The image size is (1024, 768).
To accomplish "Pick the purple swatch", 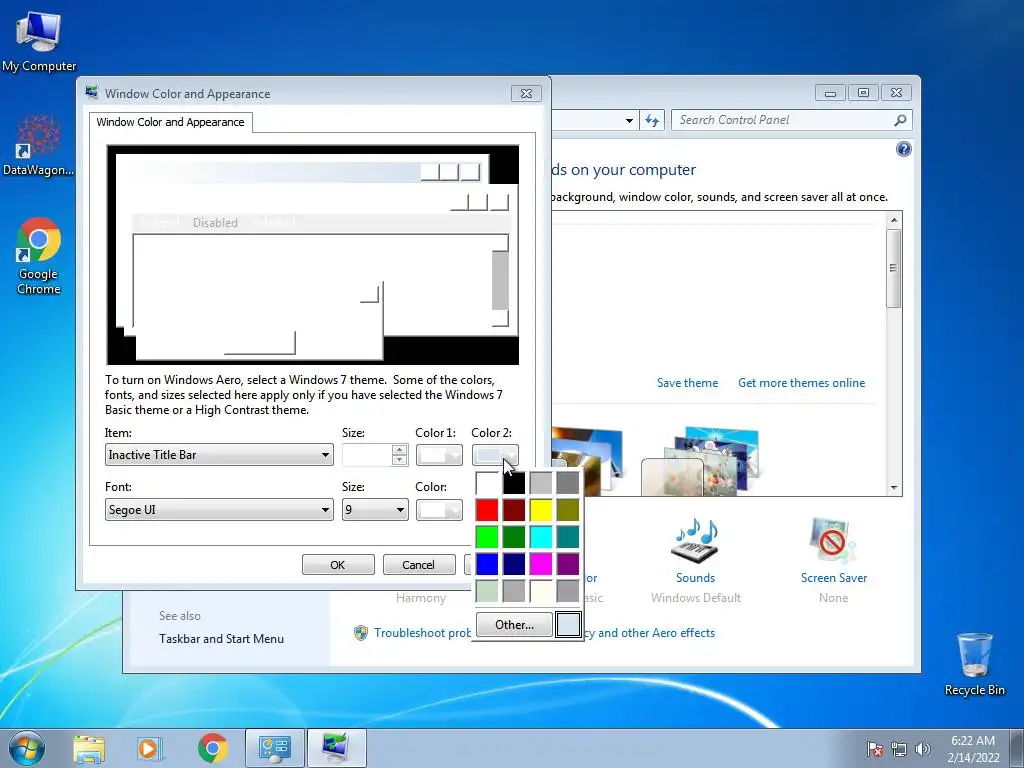I will pyautogui.click(x=568, y=564).
